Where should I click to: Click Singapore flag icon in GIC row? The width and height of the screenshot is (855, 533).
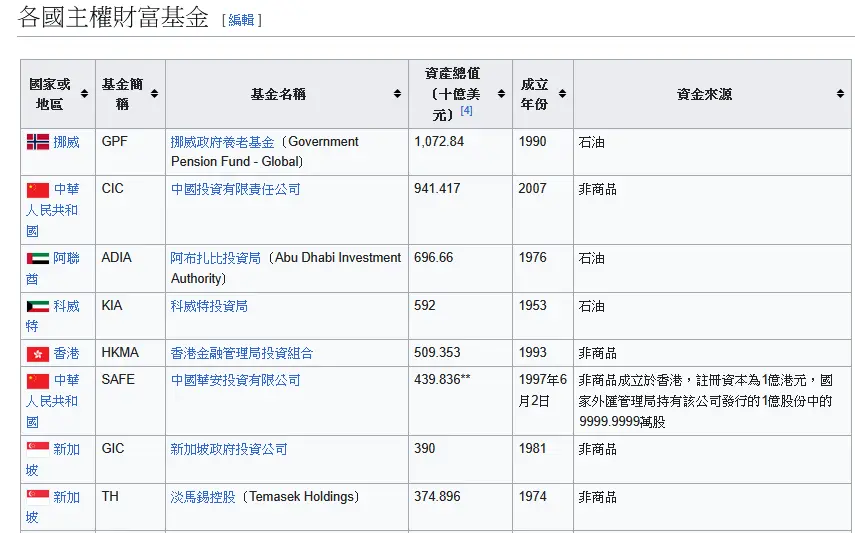pos(38,450)
